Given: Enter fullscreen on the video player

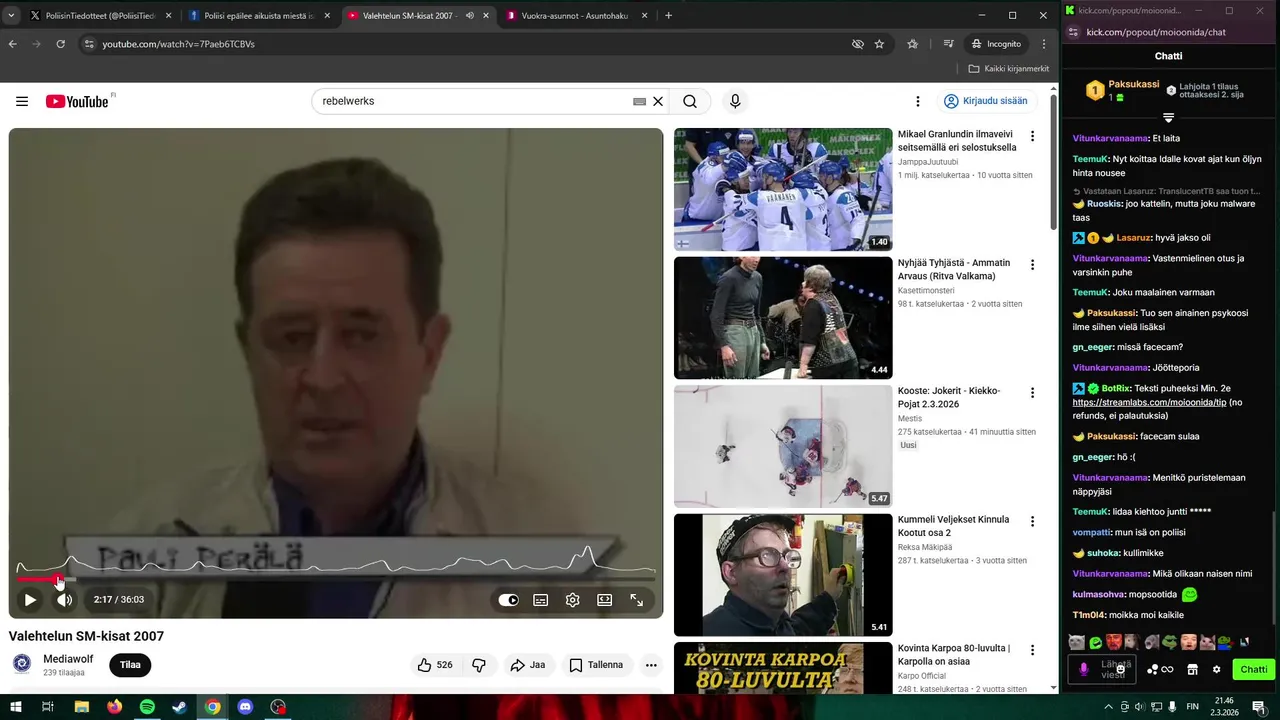Looking at the screenshot, I should click(637, 600).
